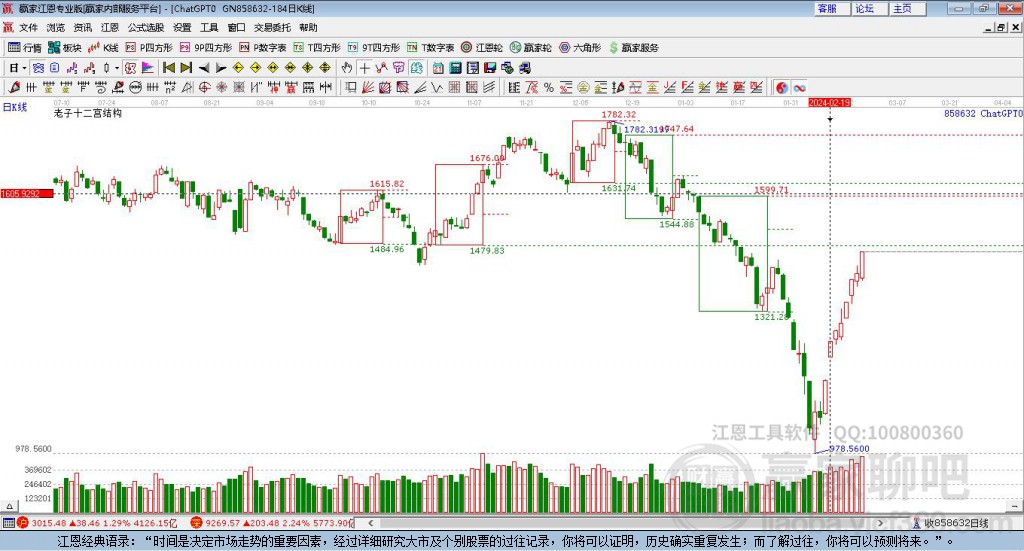The height and width of the screenshot is (551, 1024).
Task: Toggle the first blue overlay icon after 日
Action: 38,68
